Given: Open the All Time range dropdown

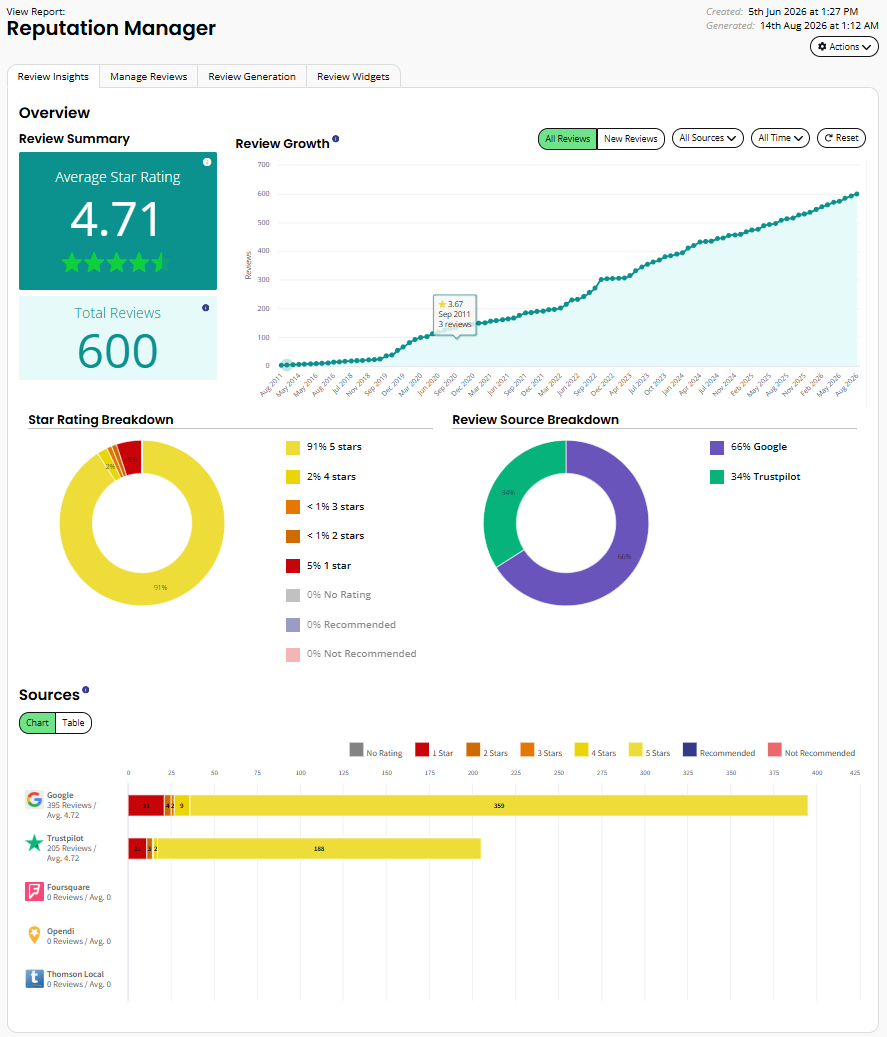Looking at the screenshot, I should (x=781, y=138).
